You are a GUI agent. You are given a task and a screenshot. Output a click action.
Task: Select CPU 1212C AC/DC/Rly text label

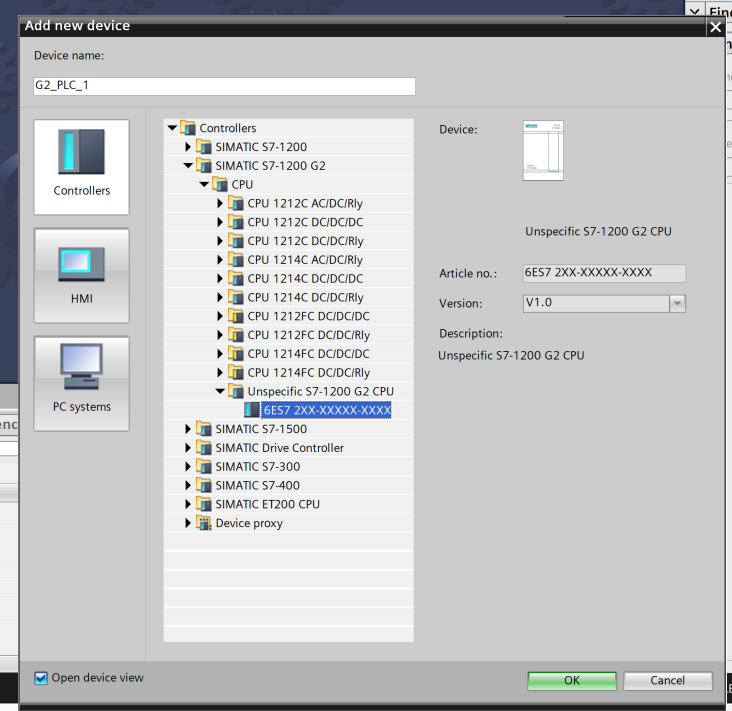click(305, 204)
